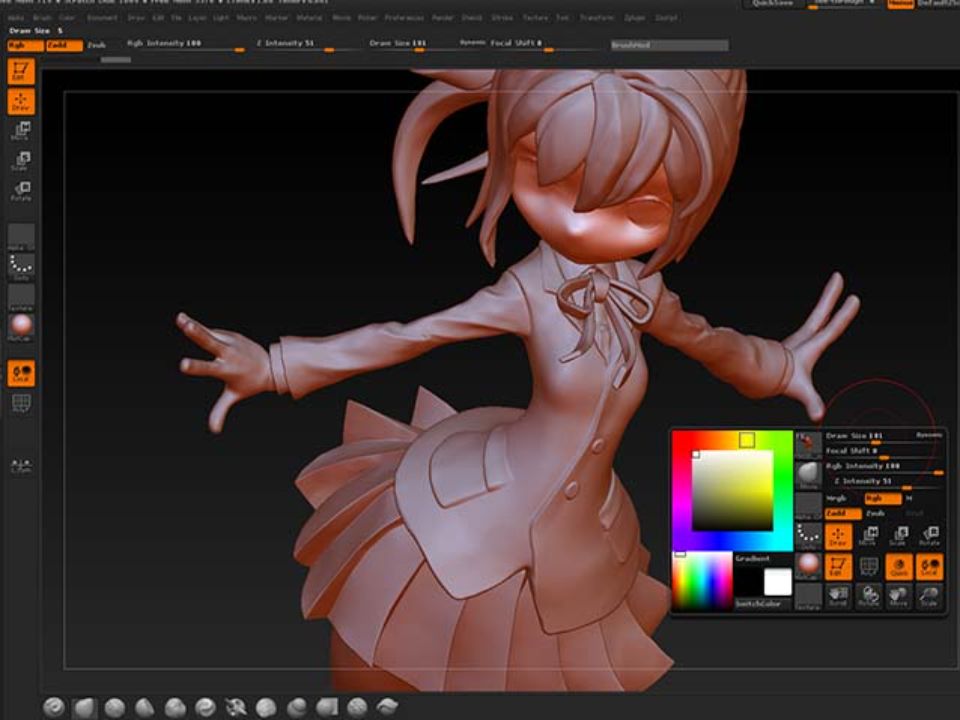Toggle Dynamic next to Draw Size in top bar
This screenshot has height=720, width=960.
point(472,43)
